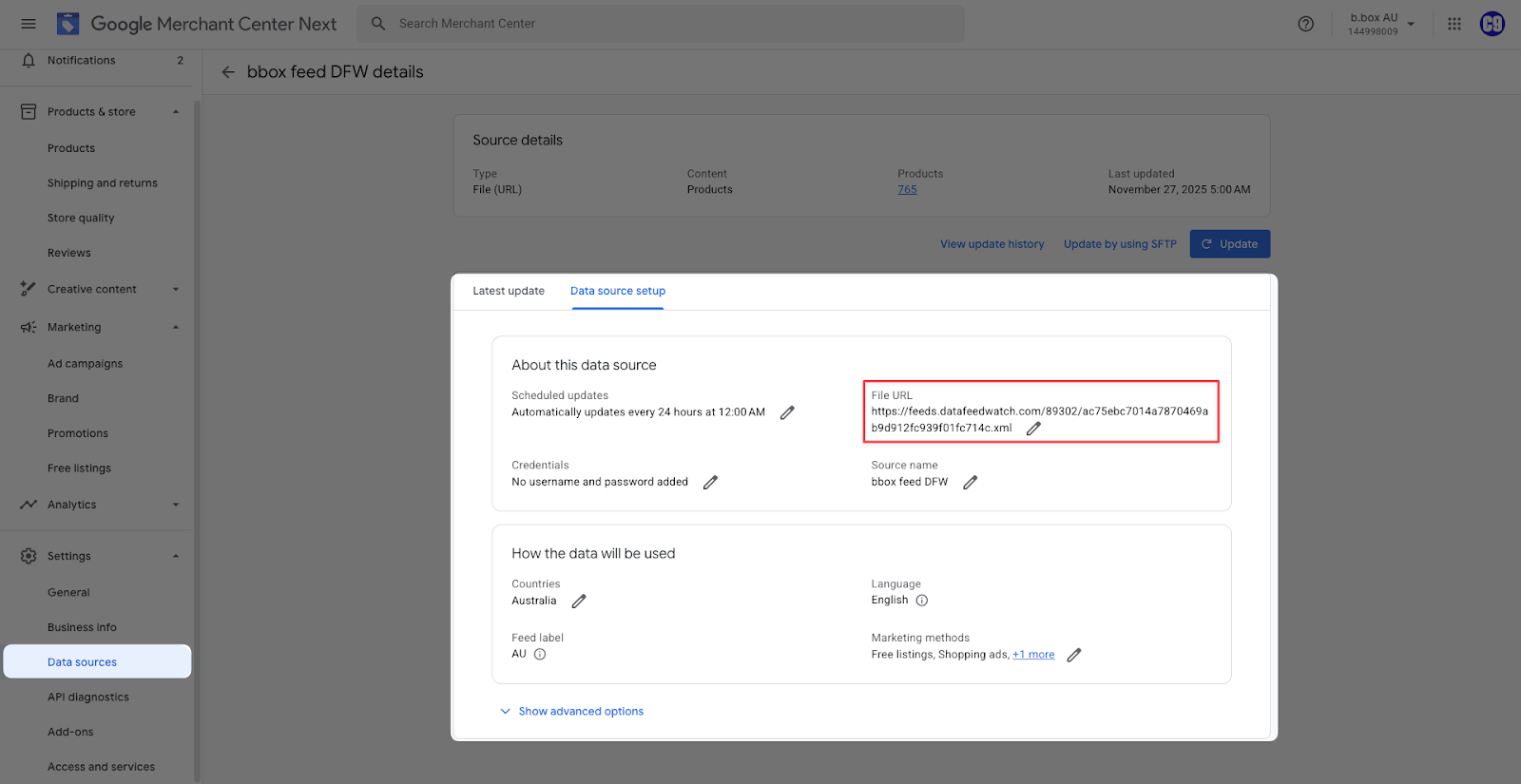Viewport: 1521px width, 784px height.
Task: Open the Google apps grid
Action: pyautogui.click(x=1454, y=24)
